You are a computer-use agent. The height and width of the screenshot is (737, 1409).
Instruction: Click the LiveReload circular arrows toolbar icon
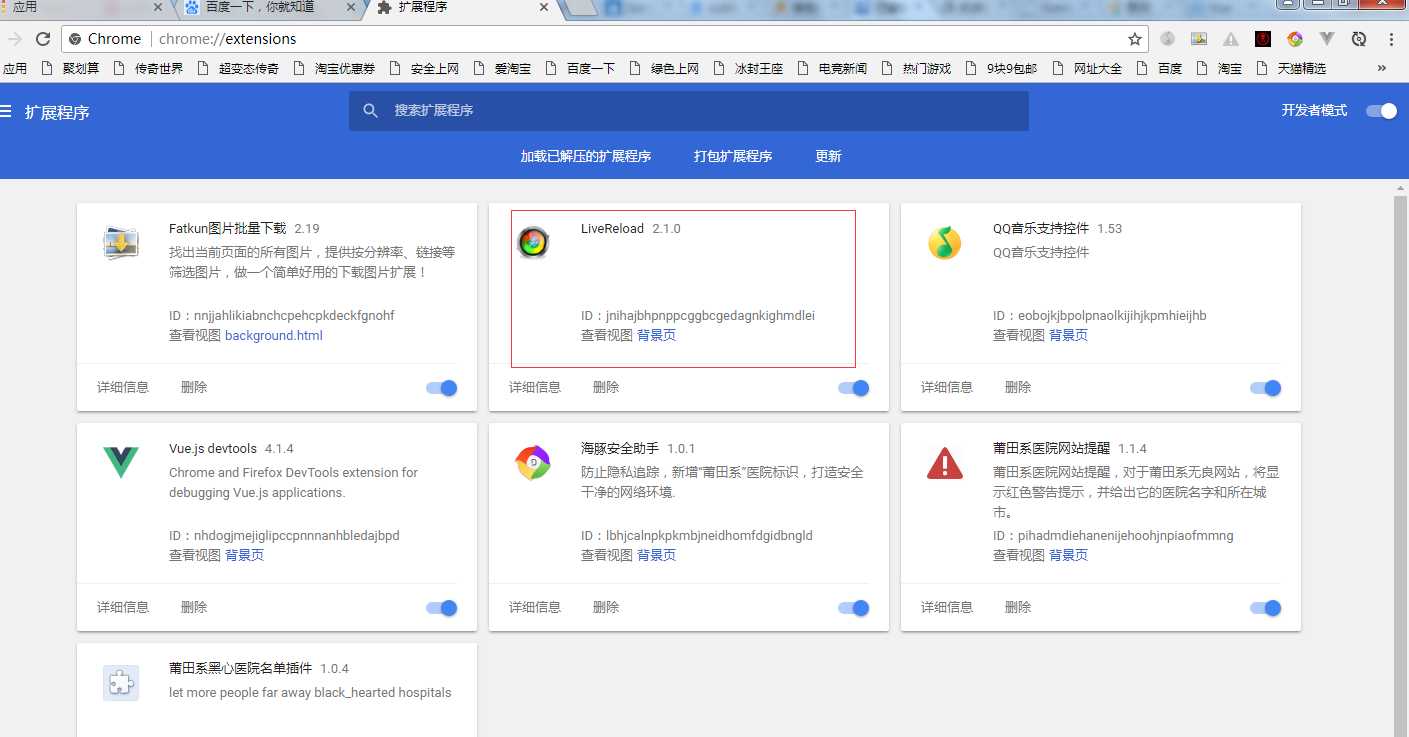(1358, 39)
